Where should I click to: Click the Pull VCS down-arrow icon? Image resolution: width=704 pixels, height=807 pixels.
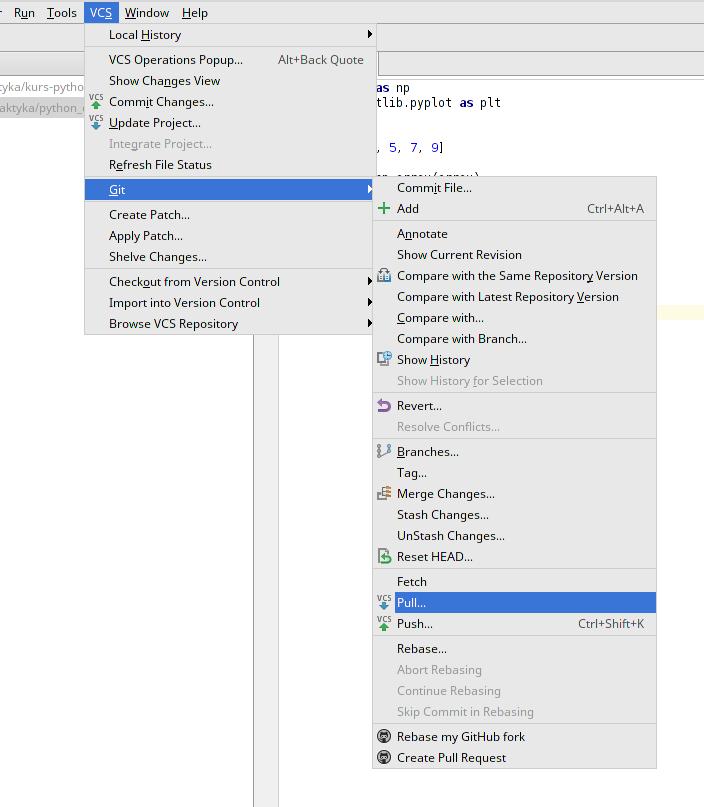click(384, 602)
